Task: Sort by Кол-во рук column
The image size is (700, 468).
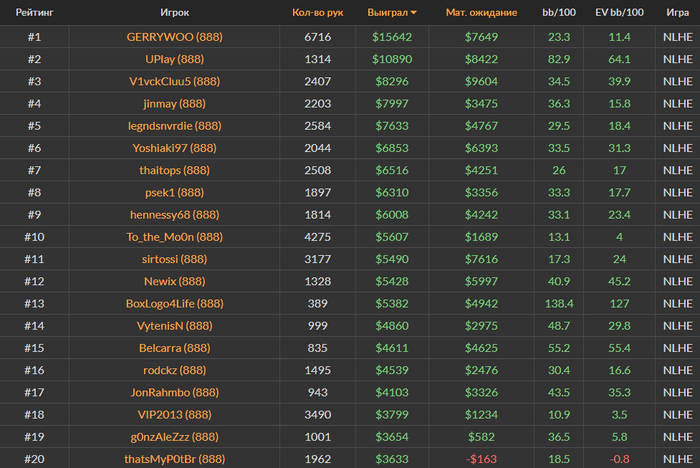Action: (x=317, y=13)
